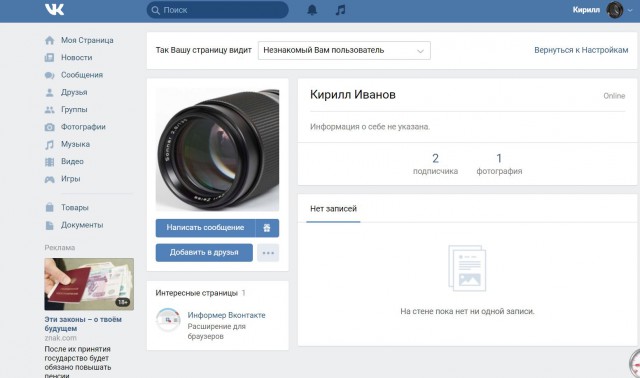
Task: Open Игры in sidebar
Action: pyautogui.click(x=71, y=179)
